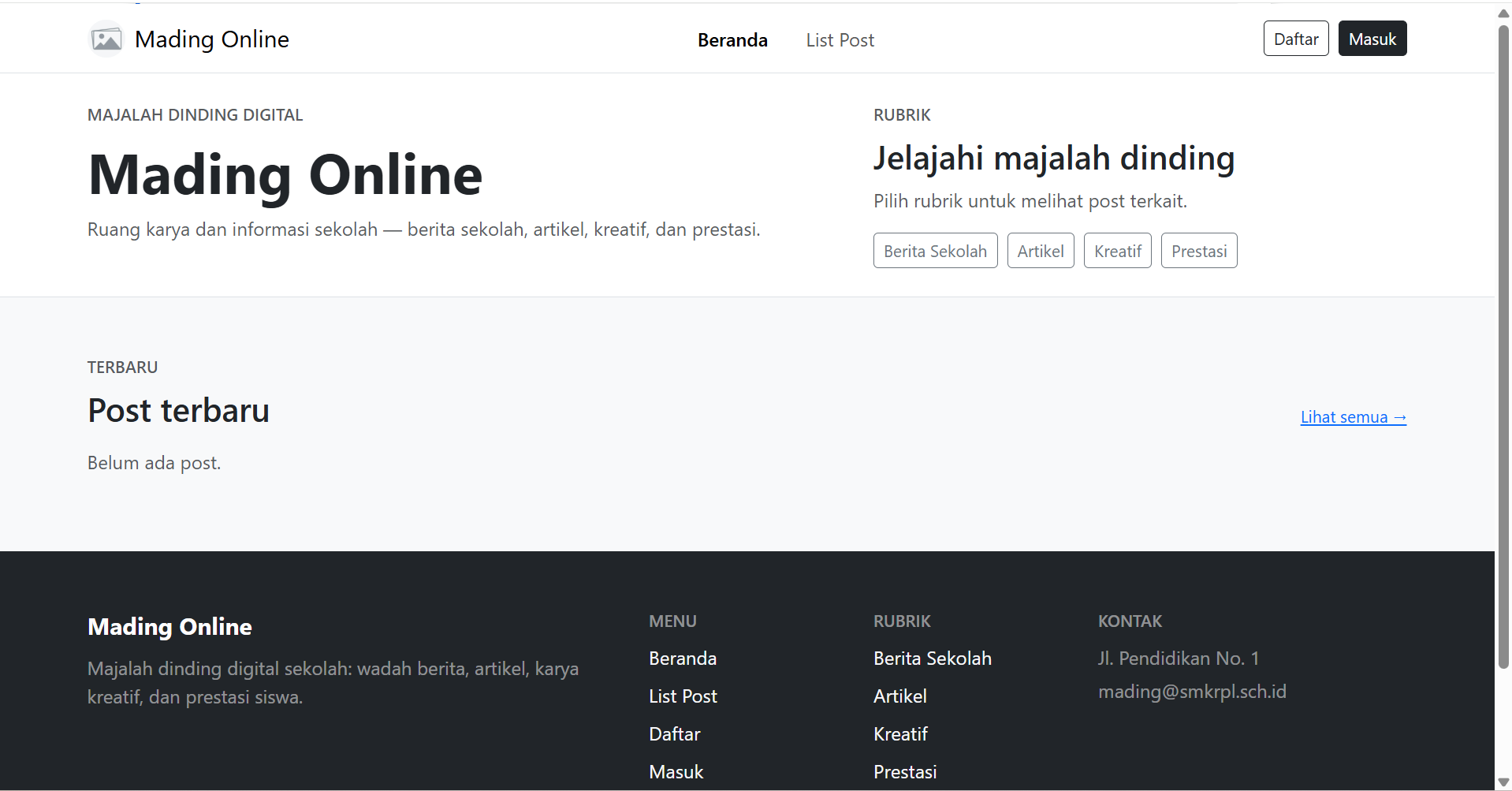Click the KONTAK footer heading
1512x791 pixels.
(x=1130, y=621)
